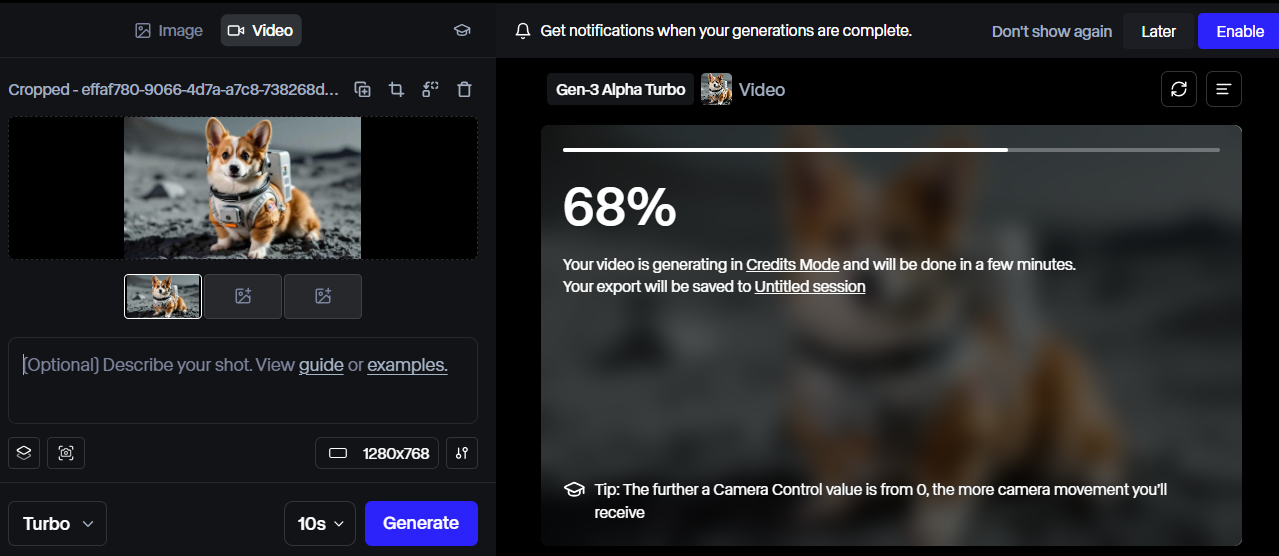Open the settings sliders icon beside resolution

tap(462, 453)
